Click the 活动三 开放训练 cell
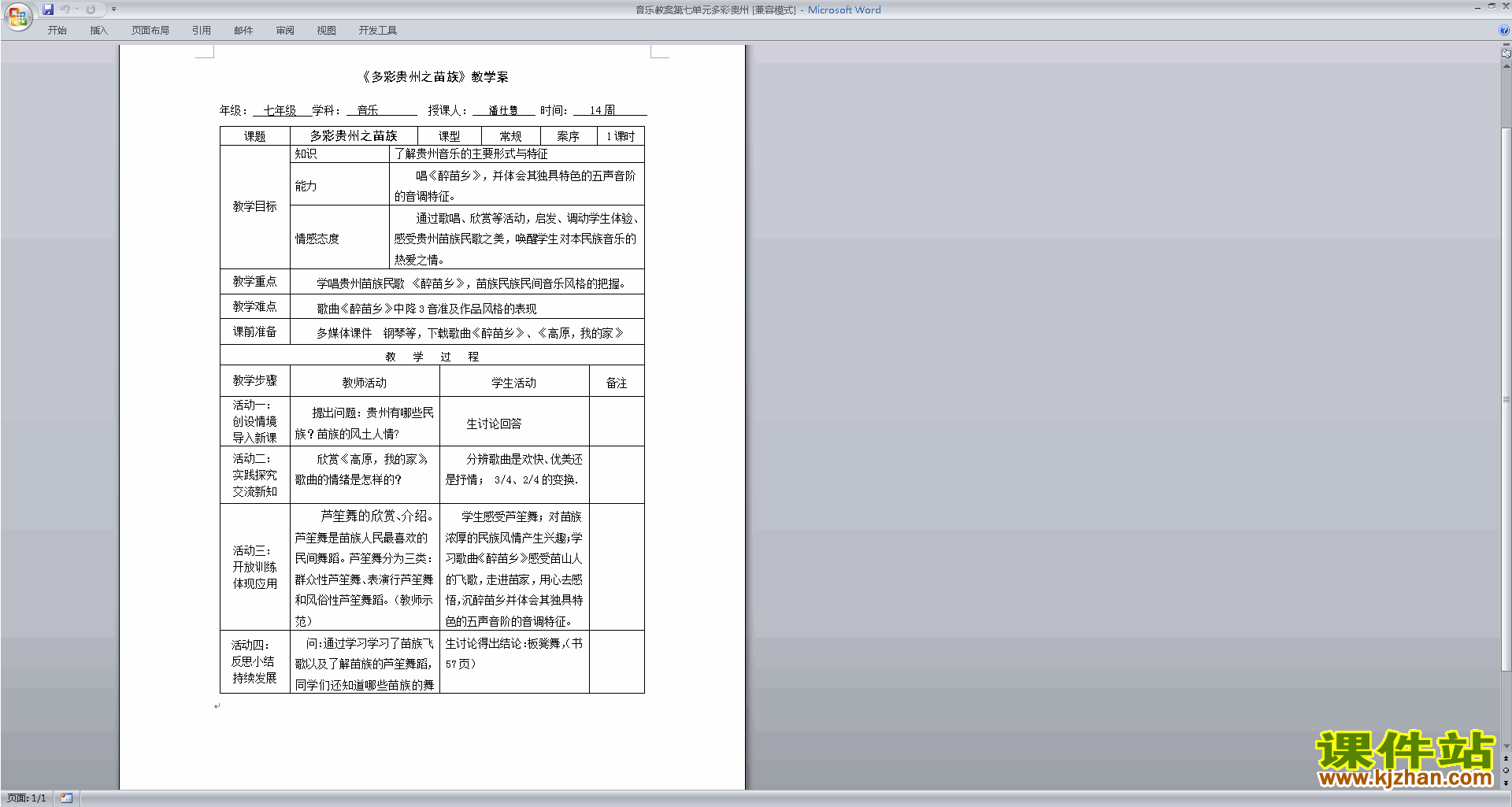 tap(254, 567)
